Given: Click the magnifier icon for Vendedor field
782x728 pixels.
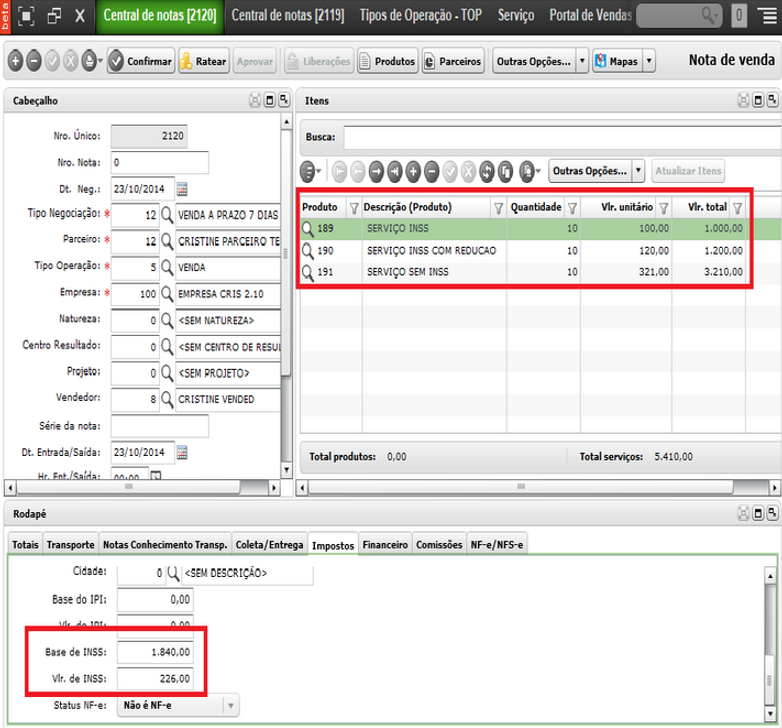Looking at the screenshot, I should coord(167,399).
